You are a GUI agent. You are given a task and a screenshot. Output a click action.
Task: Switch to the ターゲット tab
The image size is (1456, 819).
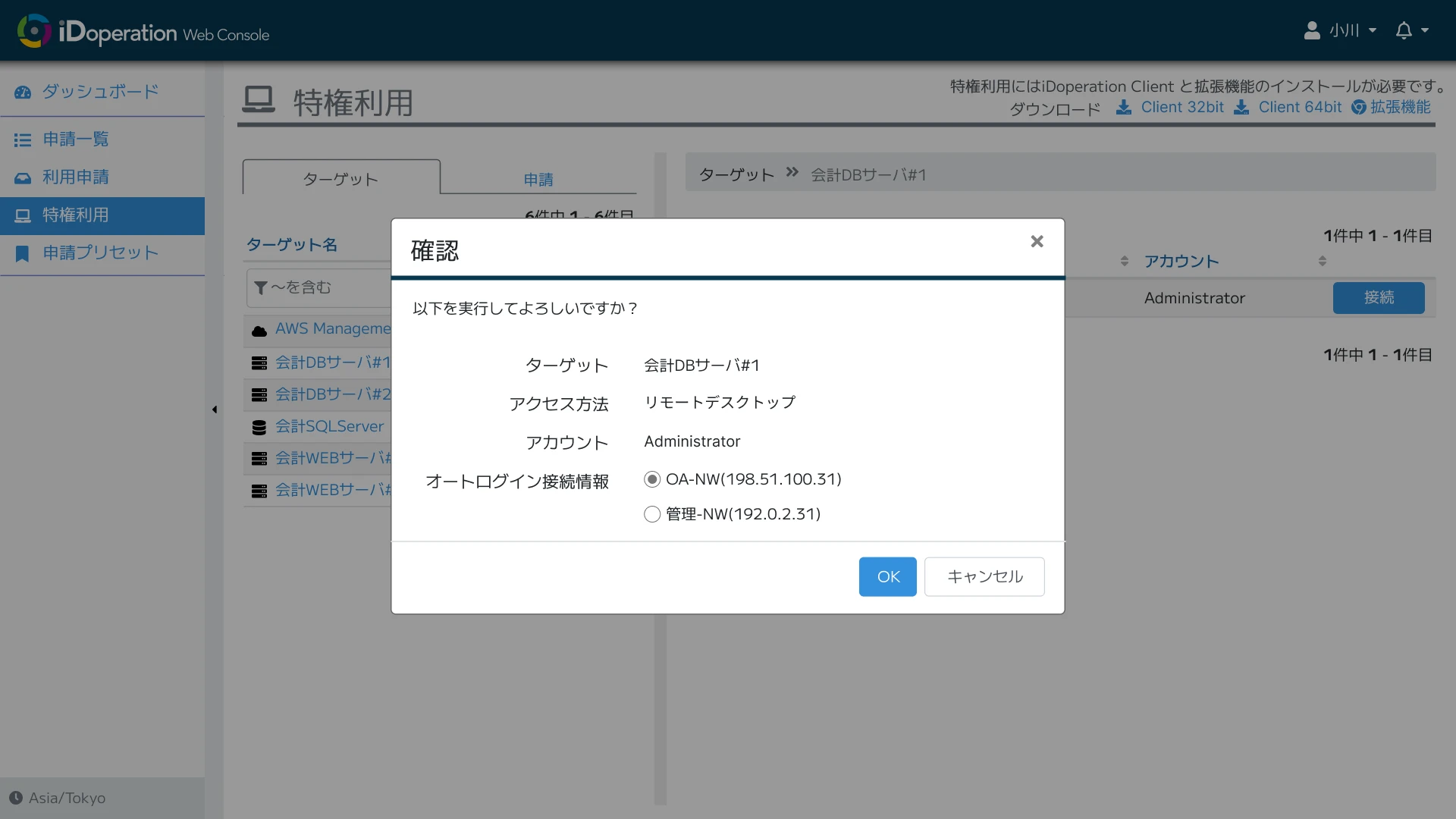tap(340, 179)
